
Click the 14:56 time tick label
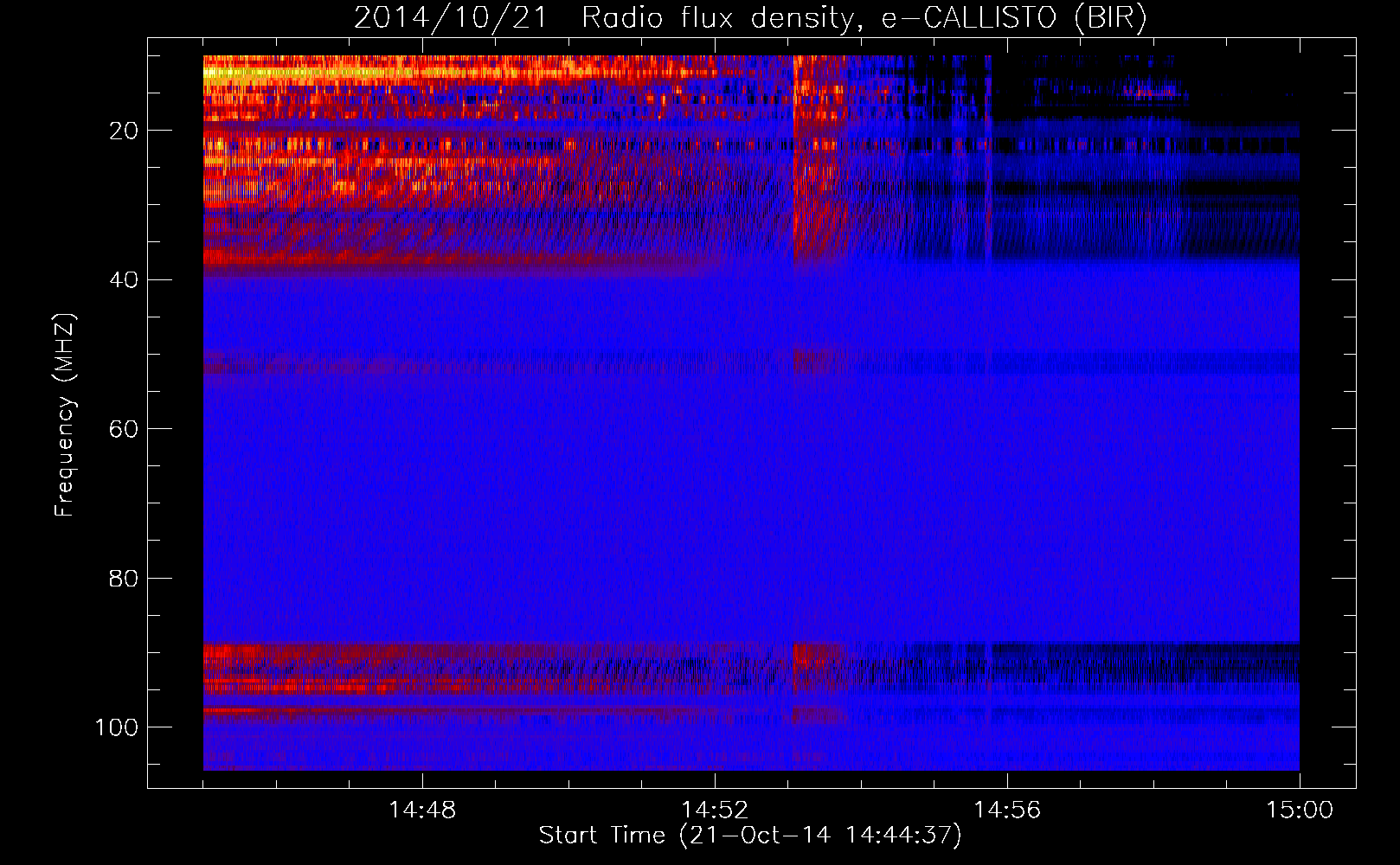(x=1007, y=811)
